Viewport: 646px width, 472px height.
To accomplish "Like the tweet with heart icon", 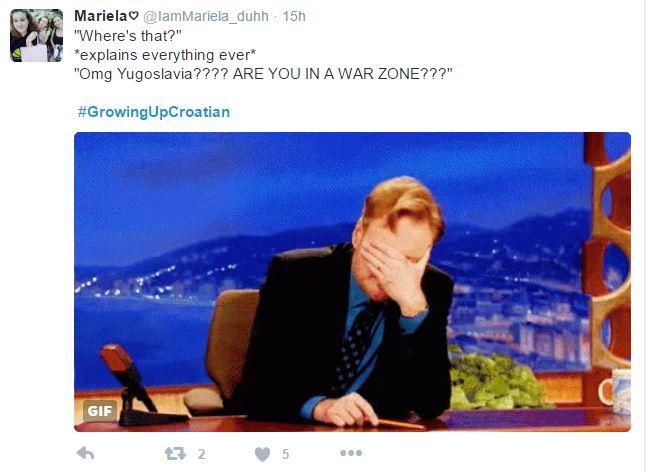I will click(262, 454).
